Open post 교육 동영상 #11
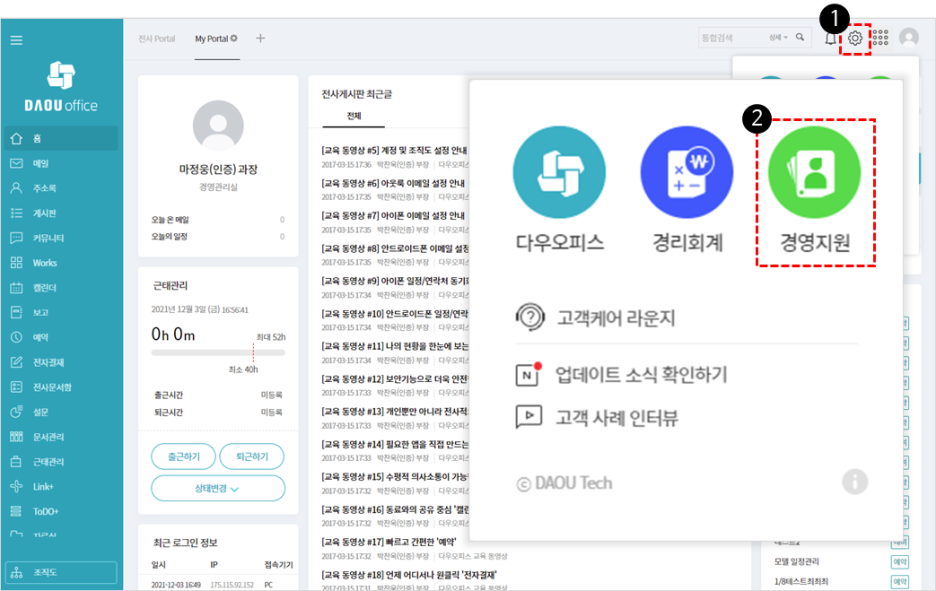The width and height of the screenshot is (936, 591). coord(395,346)
